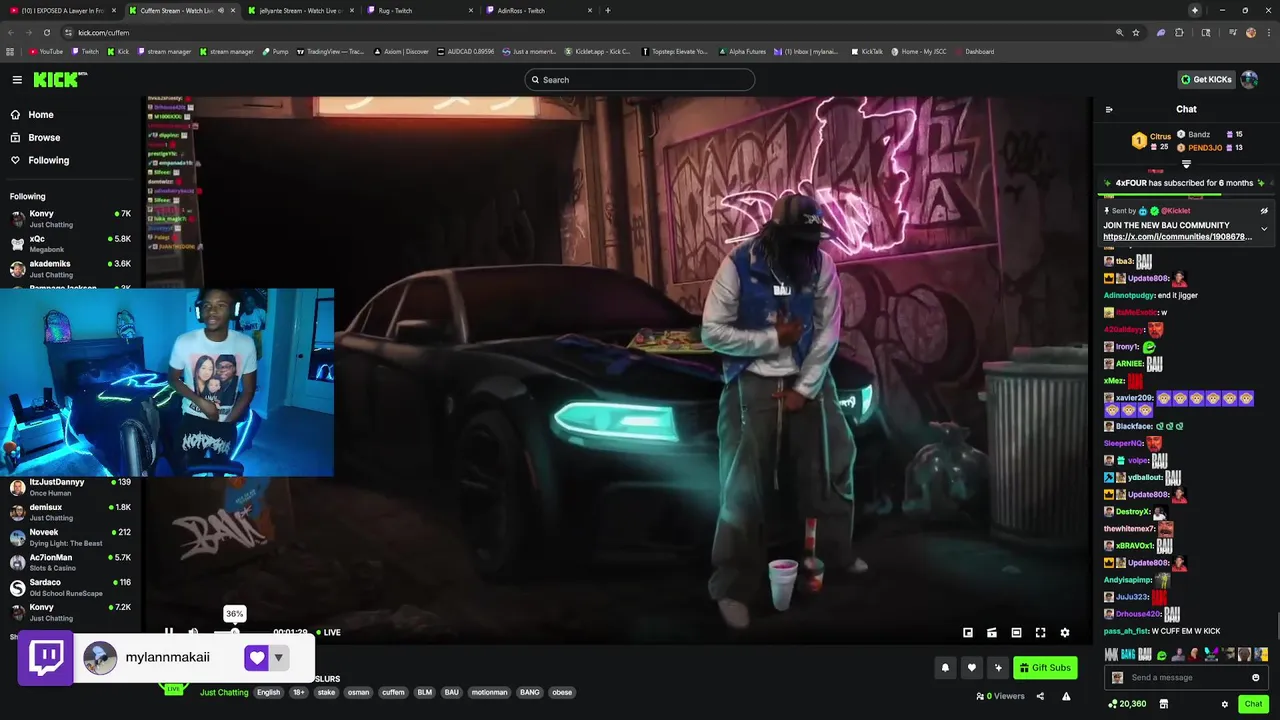1280x720 pixels.
Task: Open Konvy channel at top of Following
Action: coord(70,219)
